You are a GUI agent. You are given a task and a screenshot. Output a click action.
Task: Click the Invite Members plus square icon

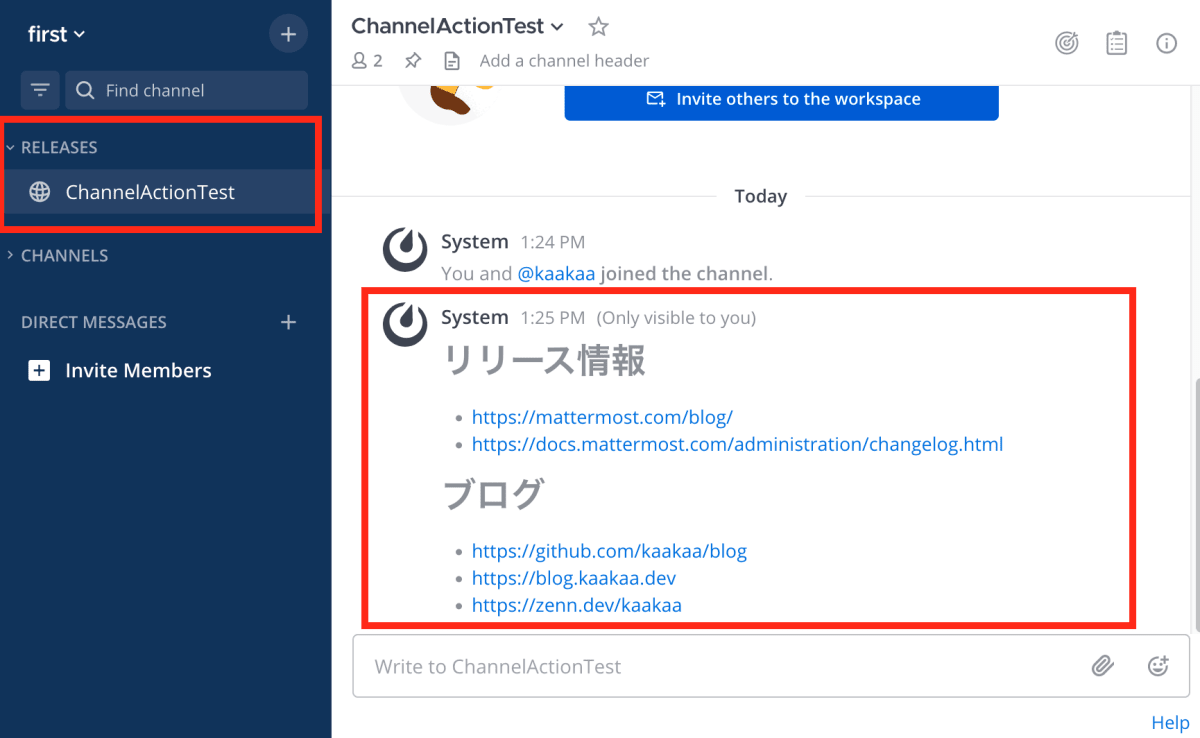click(x=39, y=370)
